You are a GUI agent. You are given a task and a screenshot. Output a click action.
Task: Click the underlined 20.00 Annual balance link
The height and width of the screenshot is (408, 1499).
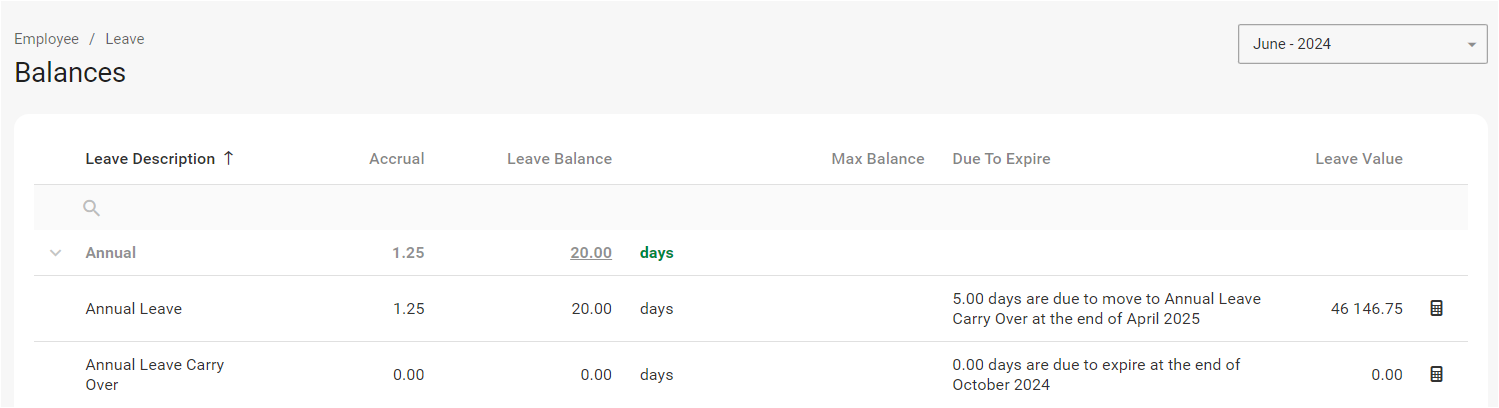(591, 253)
